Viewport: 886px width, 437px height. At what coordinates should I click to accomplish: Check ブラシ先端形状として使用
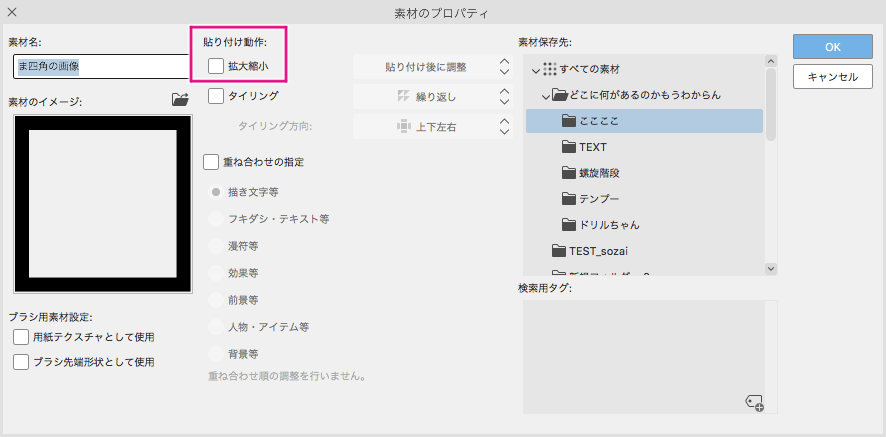21,362
